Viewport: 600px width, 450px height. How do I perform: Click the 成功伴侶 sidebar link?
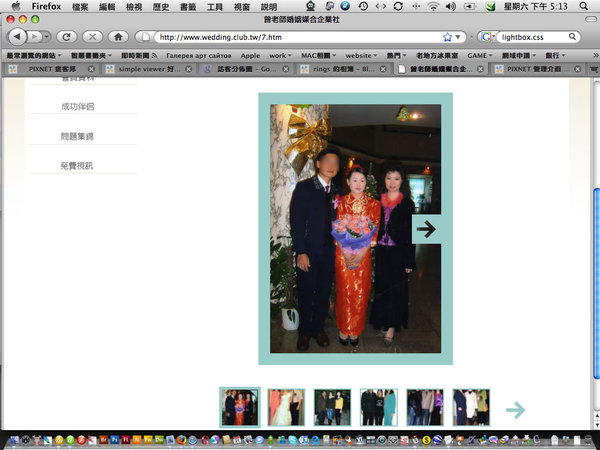pyautogui.click(x=78, y=106)
